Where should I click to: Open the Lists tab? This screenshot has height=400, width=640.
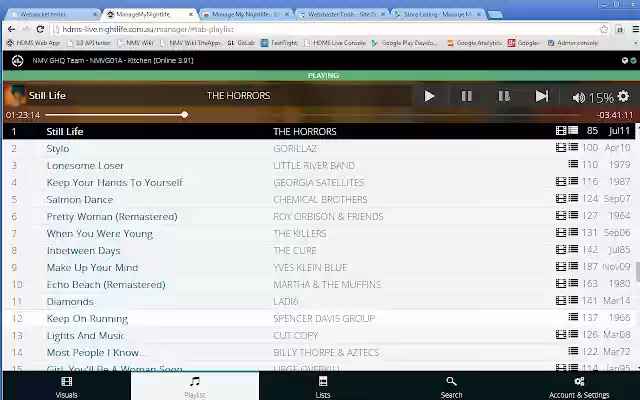point(323,387)
